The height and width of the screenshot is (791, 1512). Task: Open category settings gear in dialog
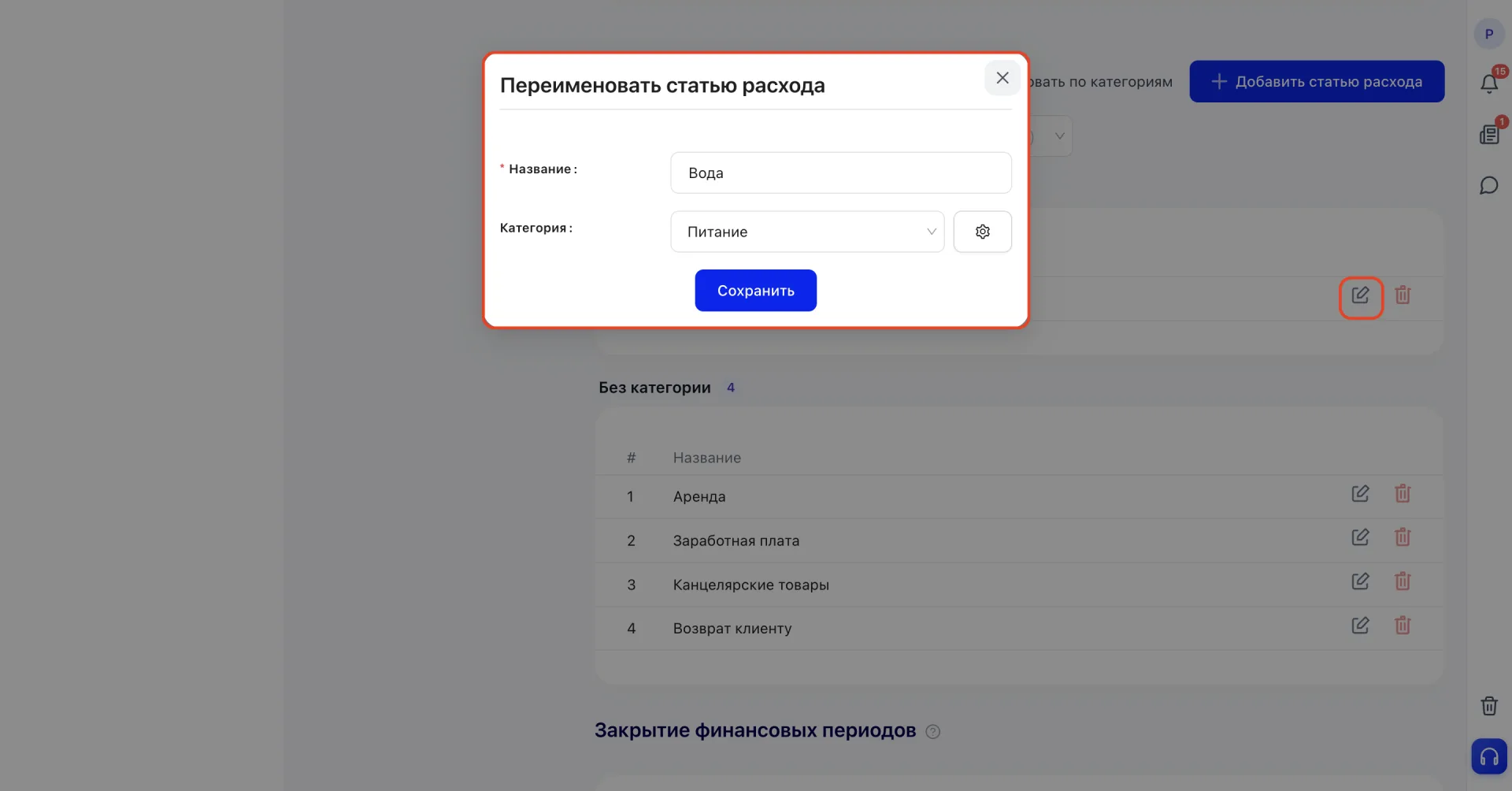coord(982,232)
